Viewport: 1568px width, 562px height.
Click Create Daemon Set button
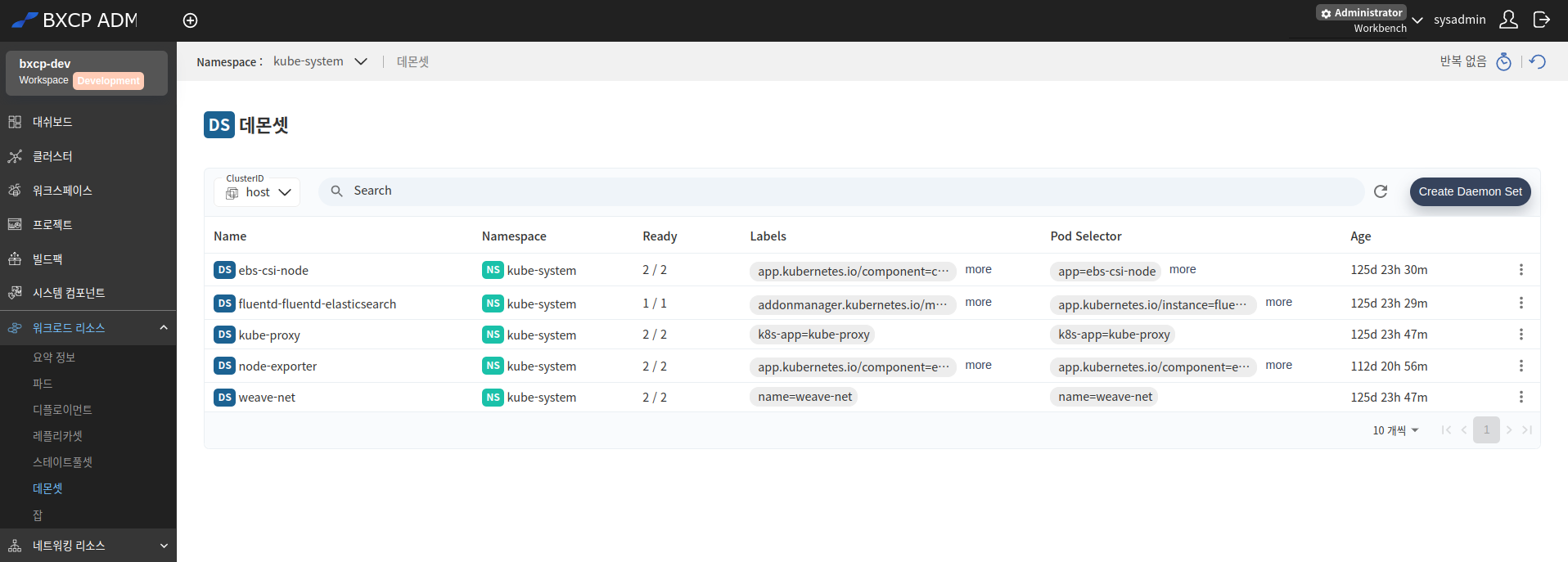coord(1470,191)
